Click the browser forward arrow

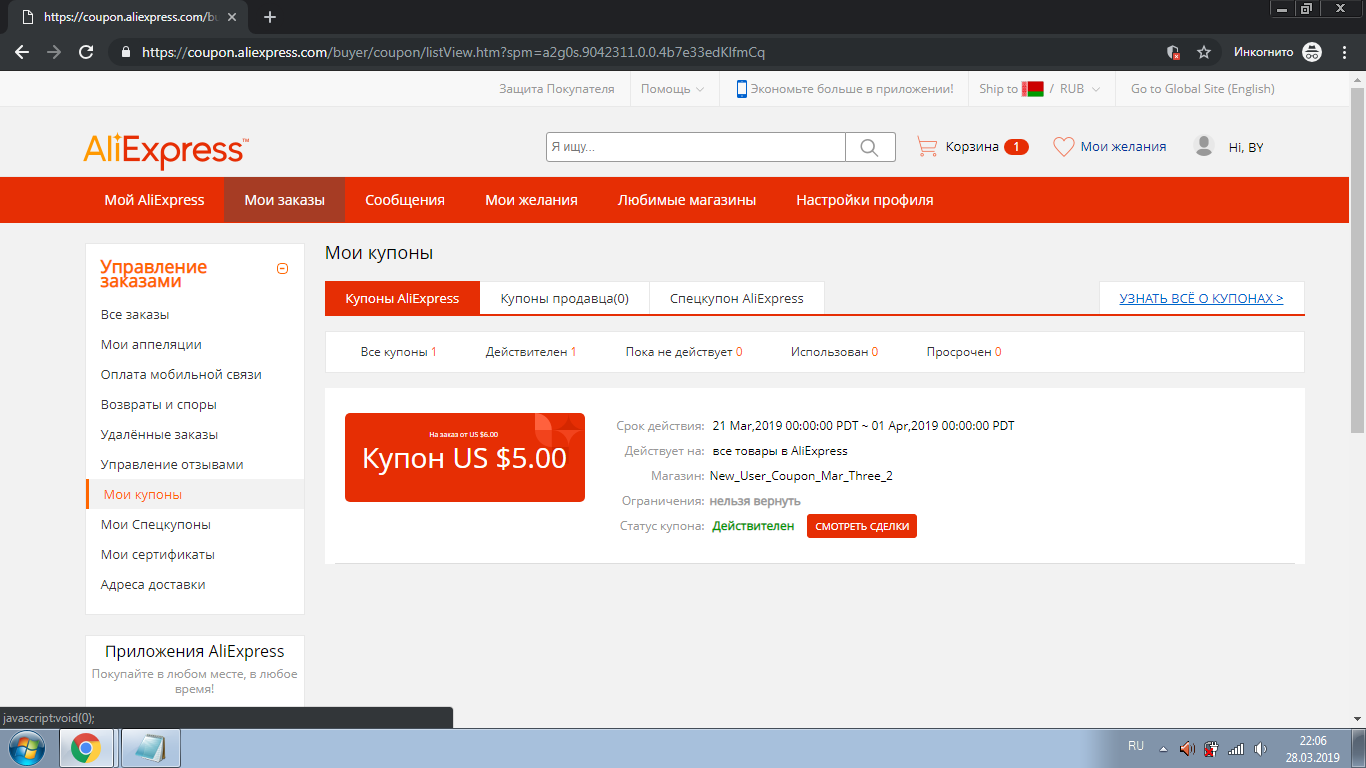(54, 52)
